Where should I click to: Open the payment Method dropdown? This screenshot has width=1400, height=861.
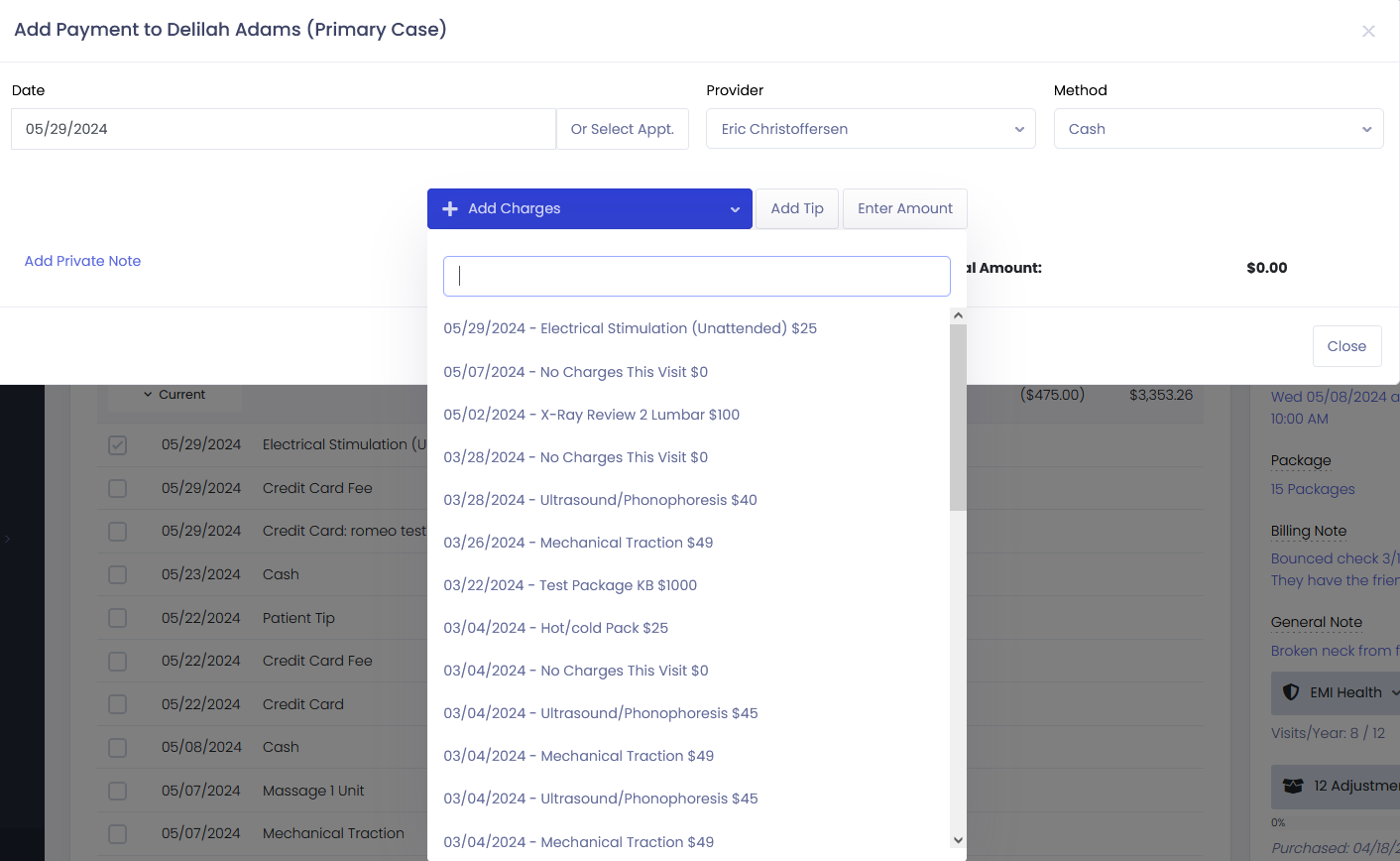1218,129
